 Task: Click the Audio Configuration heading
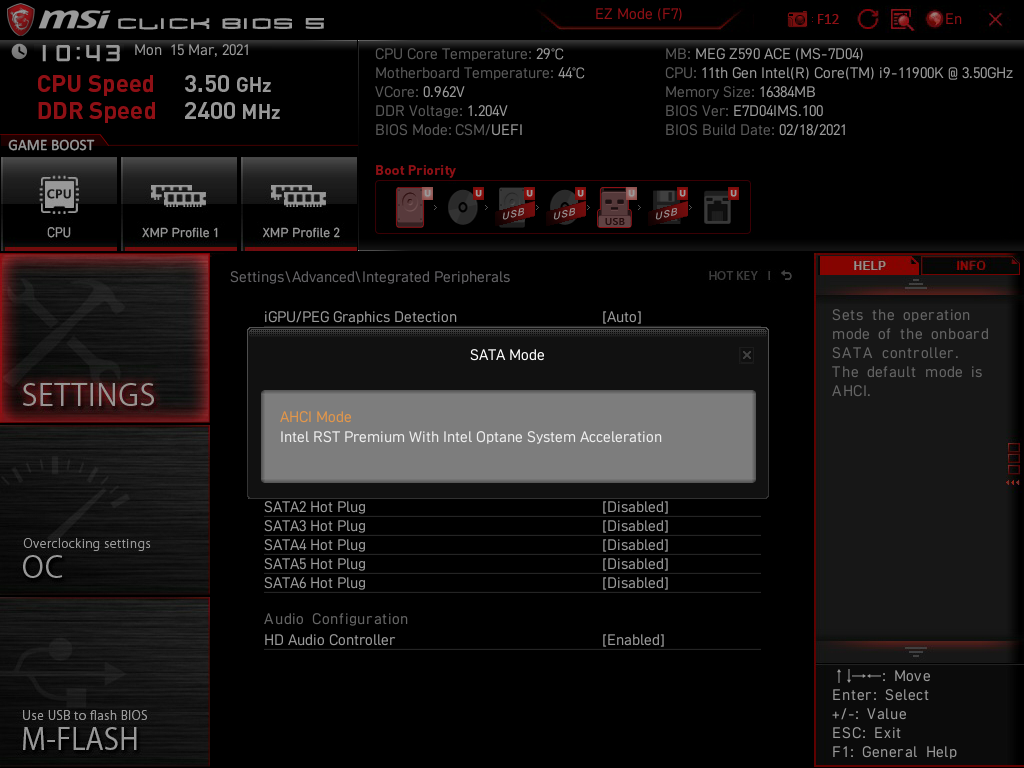(x=336, y=618)
